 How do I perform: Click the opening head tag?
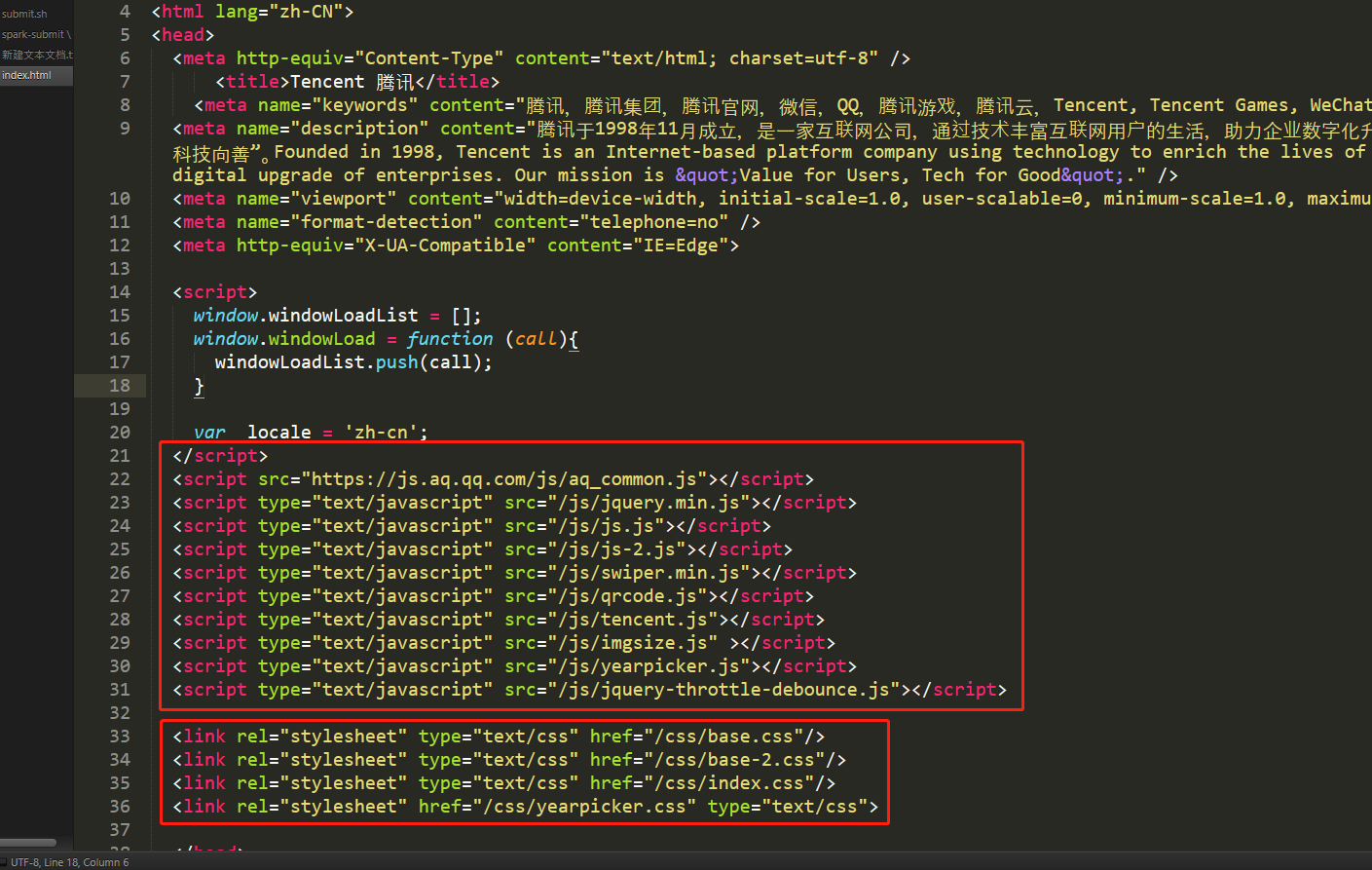[183, 35]
